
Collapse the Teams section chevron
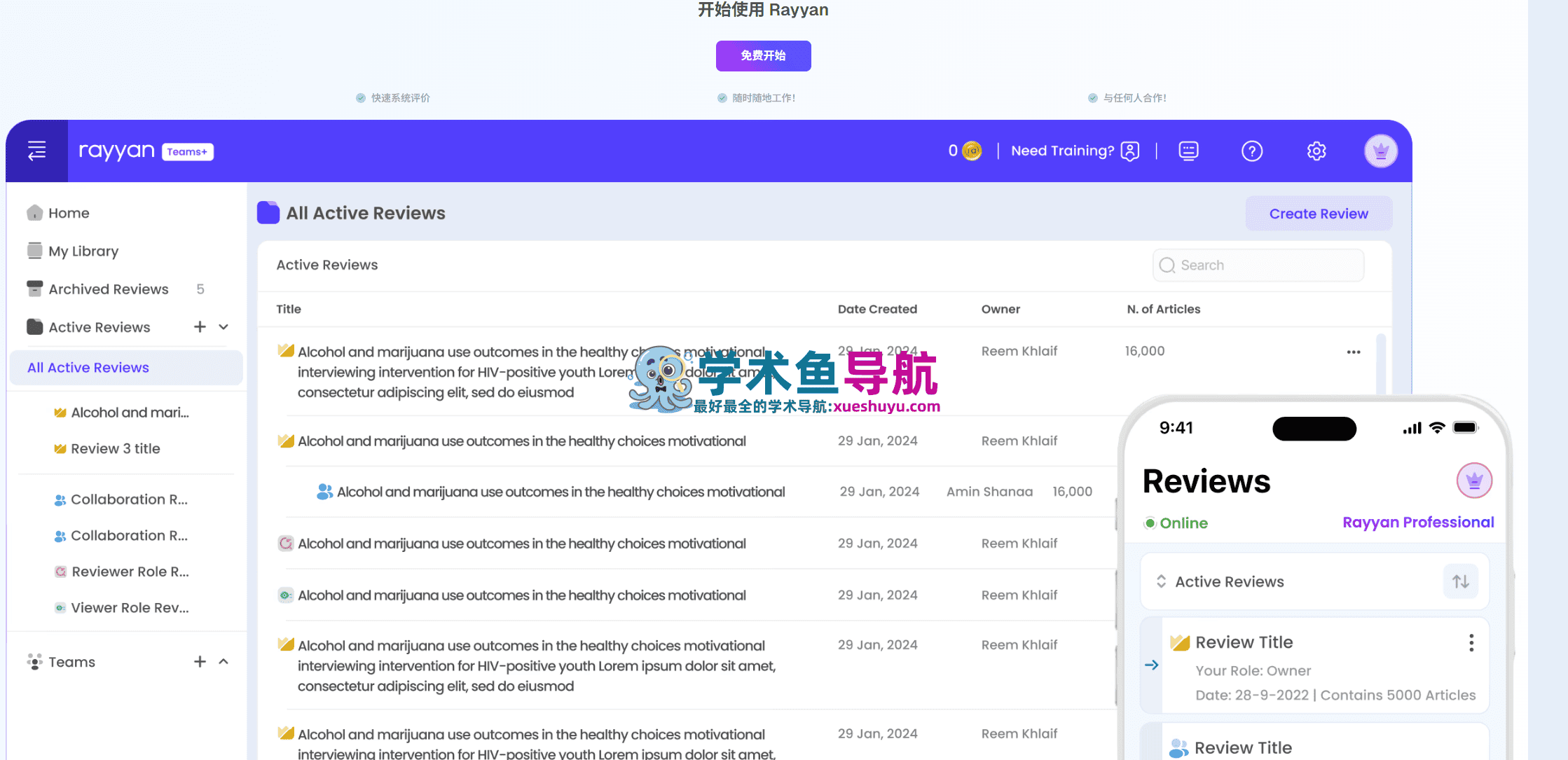click(x=223, y=662)
